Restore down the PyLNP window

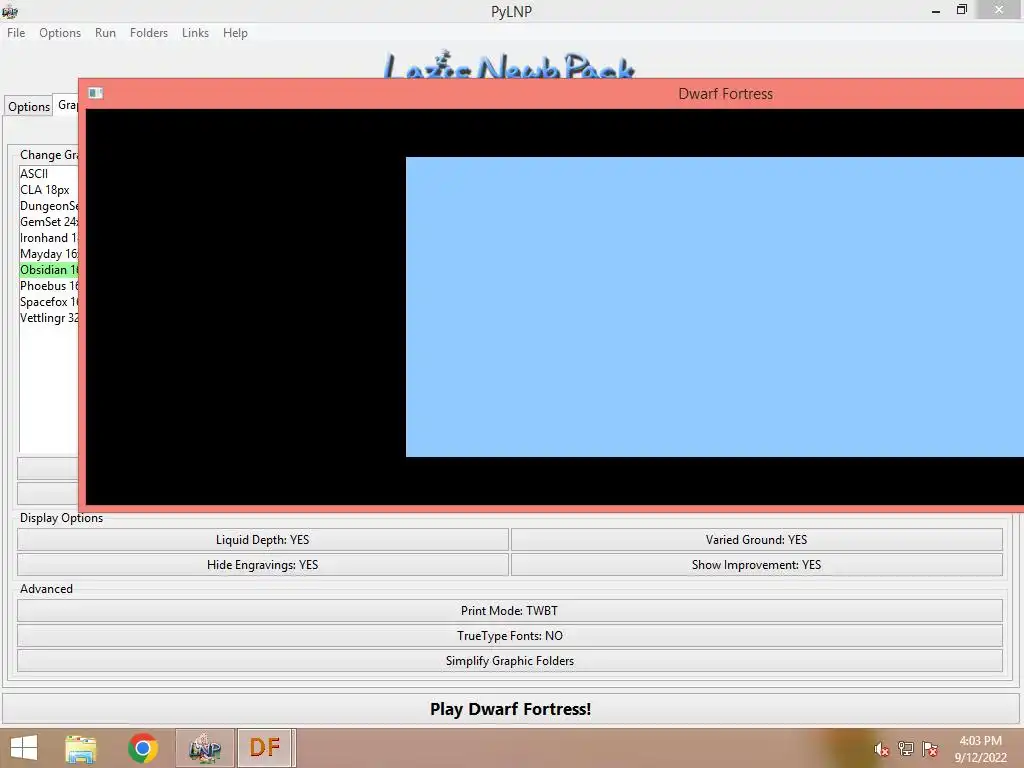[x=961, y=10]
